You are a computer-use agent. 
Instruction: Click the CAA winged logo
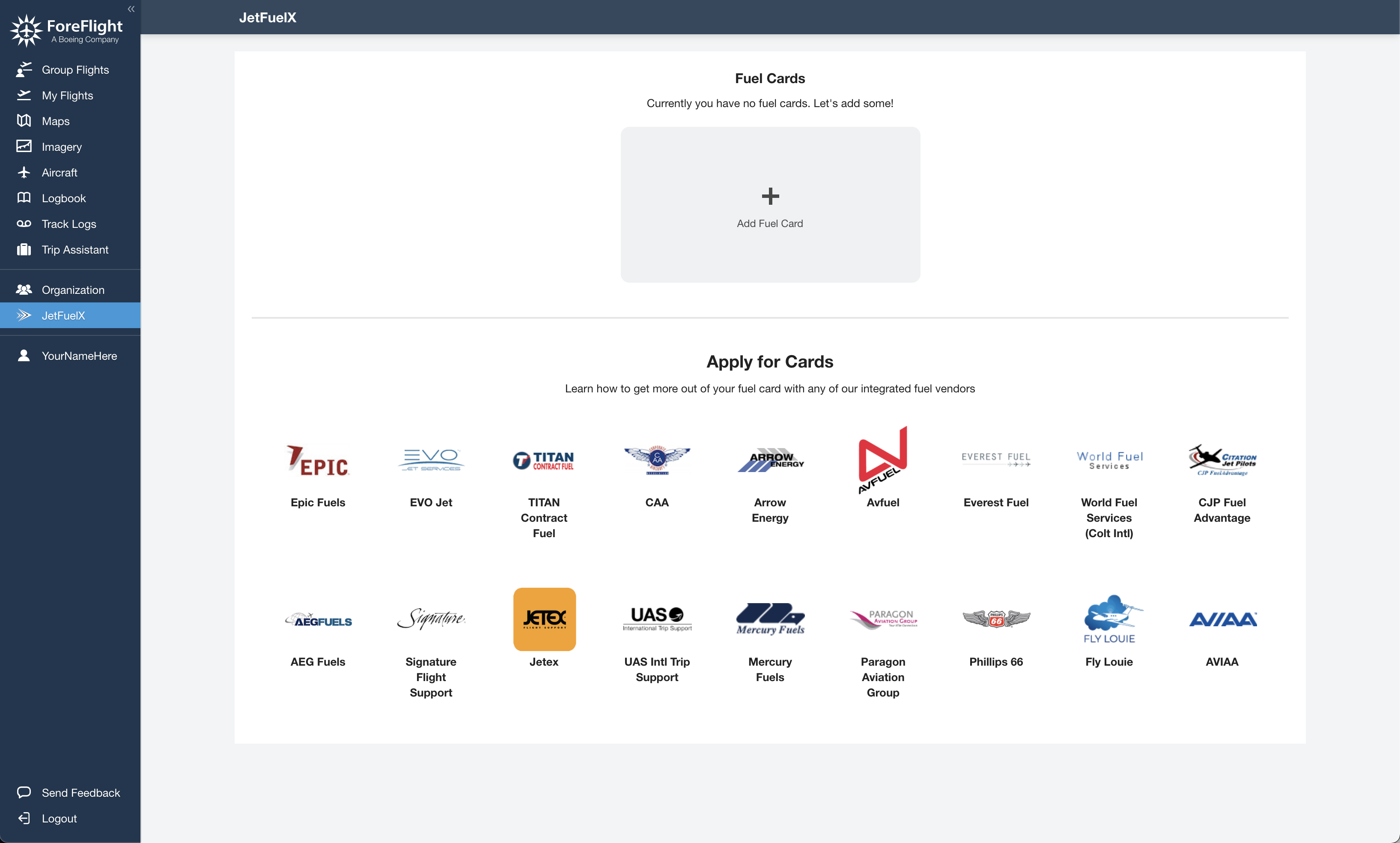click(x=657, y=460)
